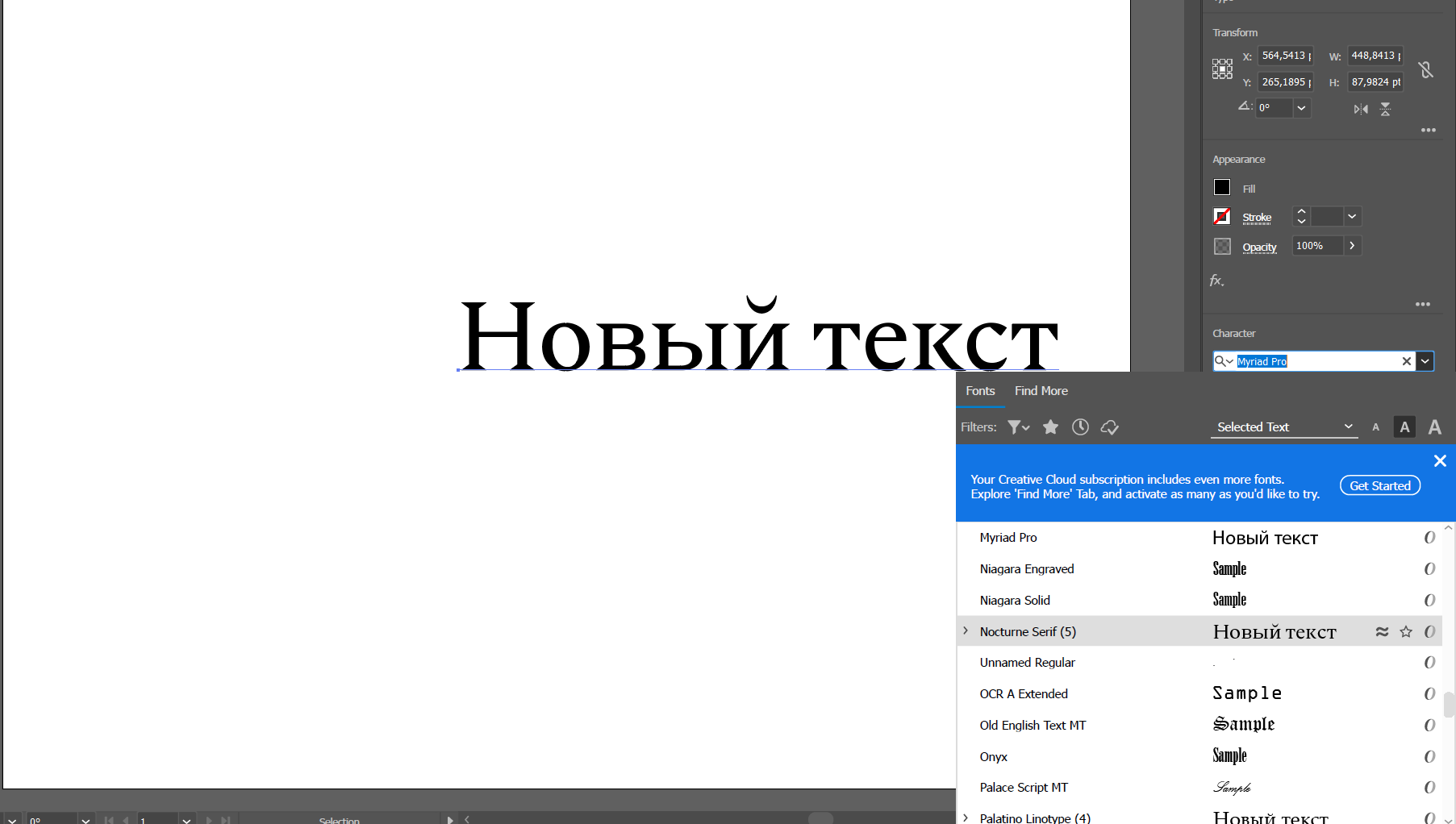Open the Fill color swatch
Screen dimensions: 1456x824
pyautogui.click(x=1221, y=187)
